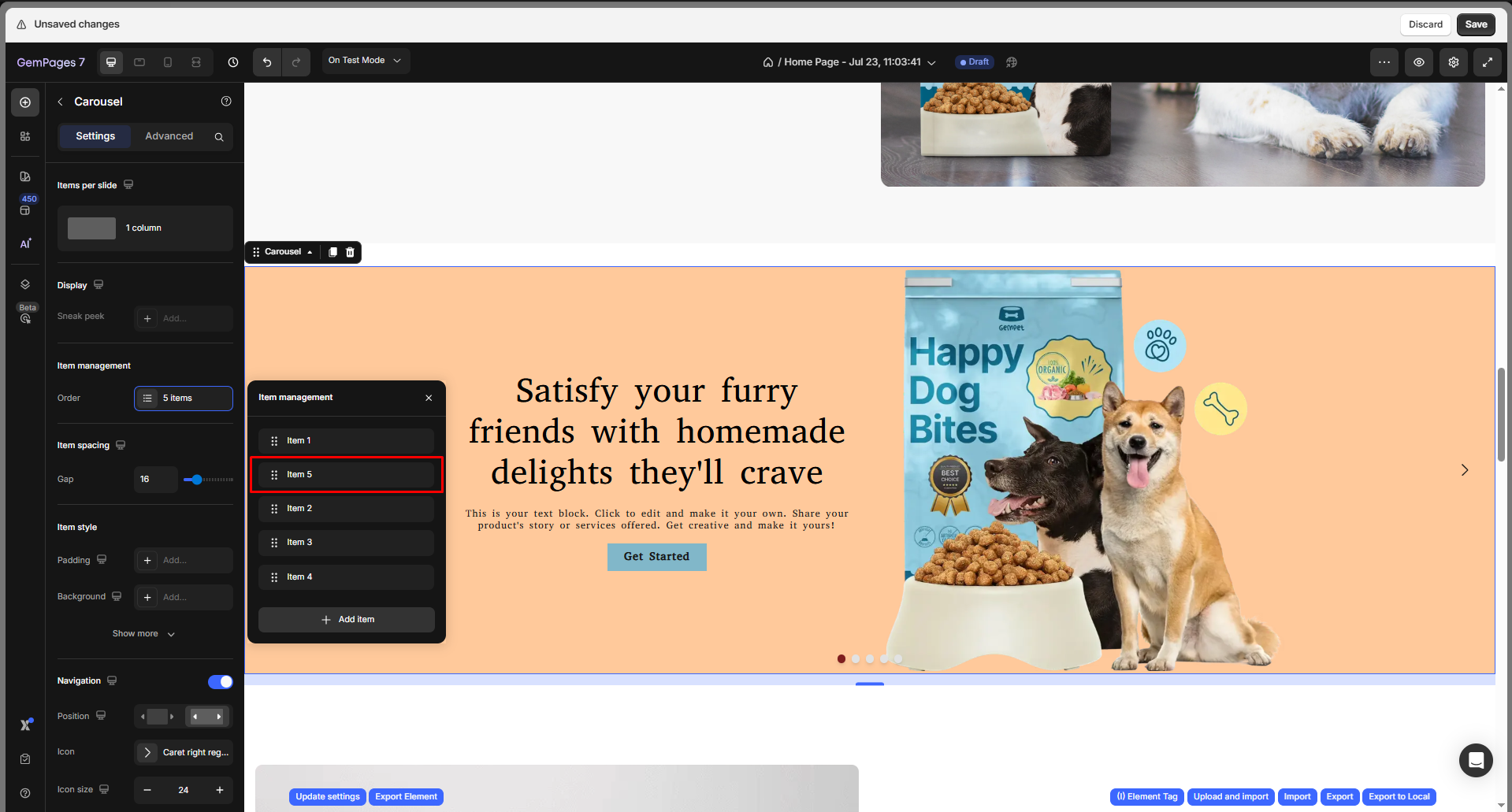Open the layers sidebar icon

25,284
